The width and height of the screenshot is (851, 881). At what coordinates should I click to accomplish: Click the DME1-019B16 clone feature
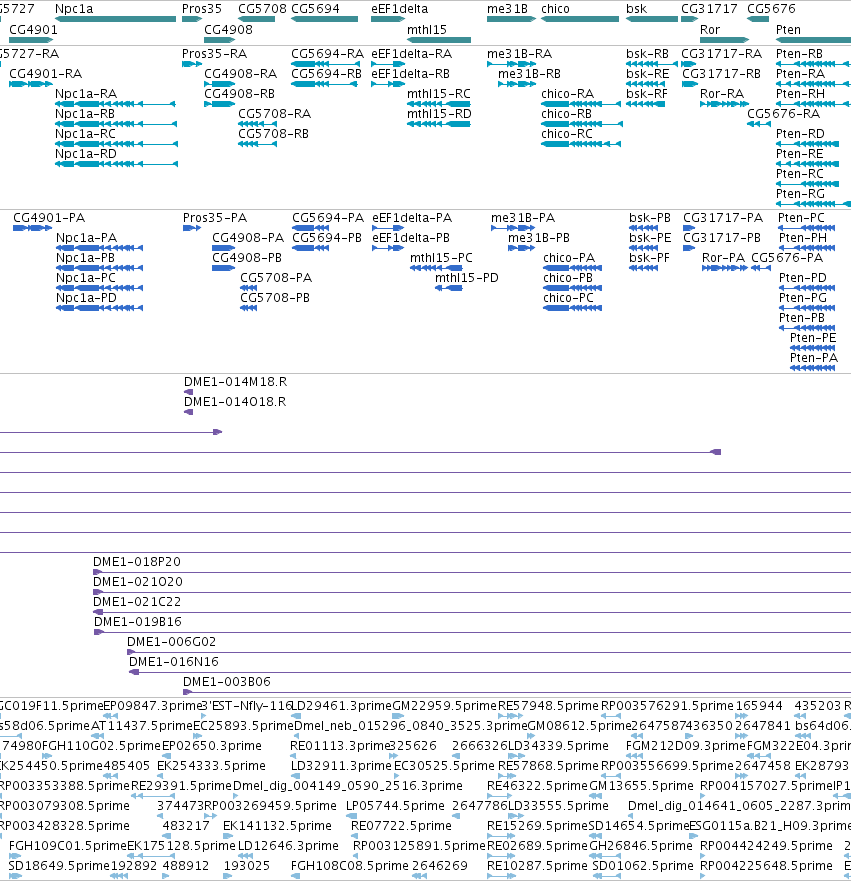coord(472,632)
